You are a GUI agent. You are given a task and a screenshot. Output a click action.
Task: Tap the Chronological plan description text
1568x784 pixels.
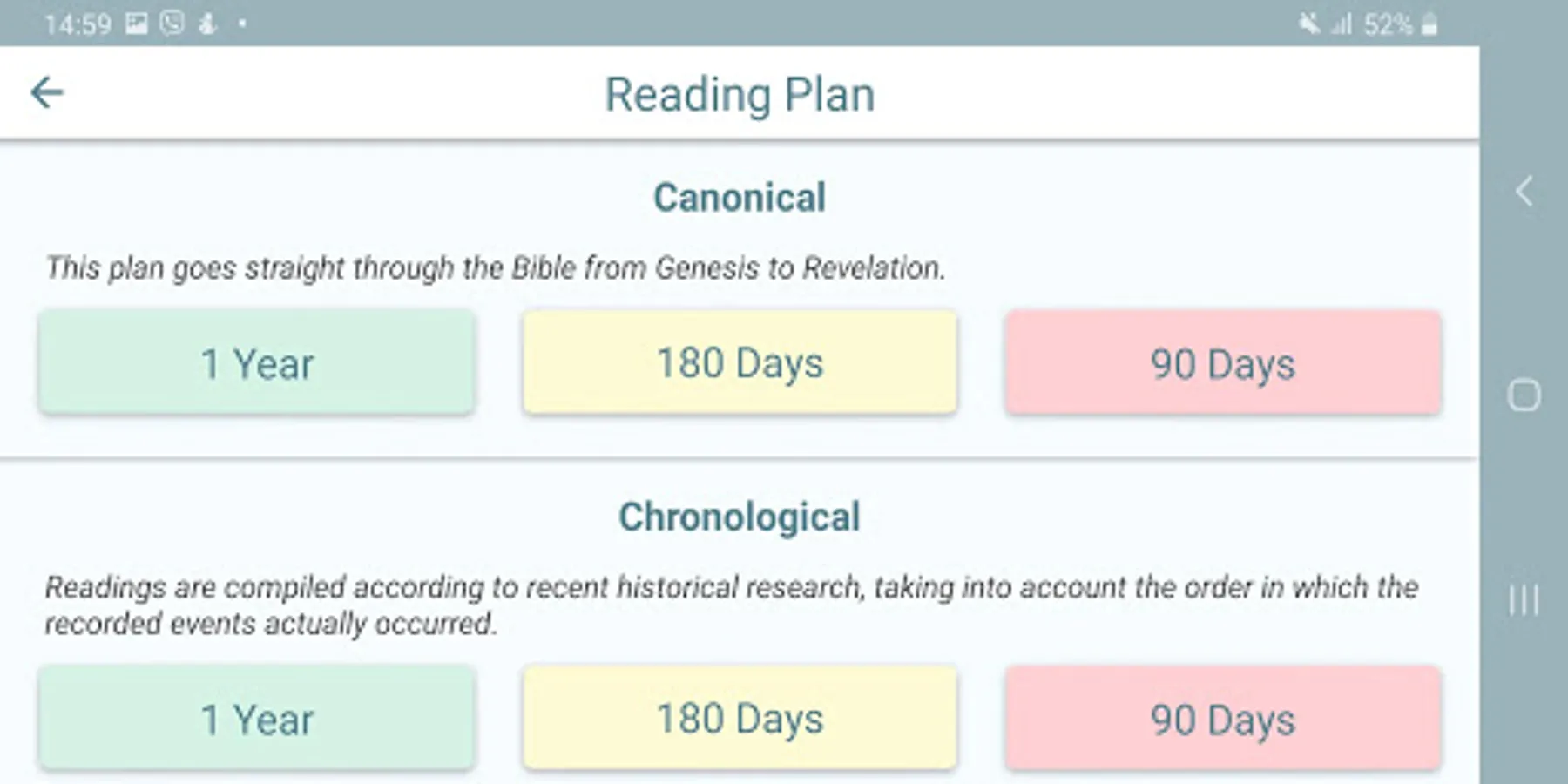(732, 605)
